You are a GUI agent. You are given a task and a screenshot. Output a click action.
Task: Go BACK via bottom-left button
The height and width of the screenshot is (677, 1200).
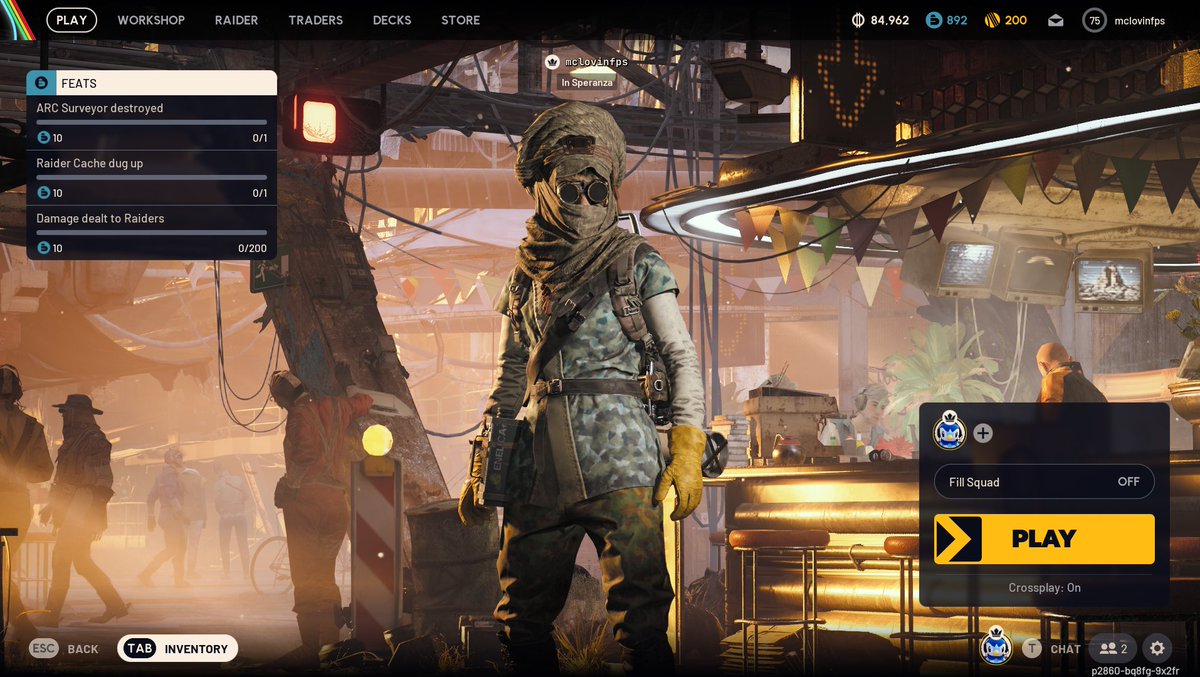83,649
